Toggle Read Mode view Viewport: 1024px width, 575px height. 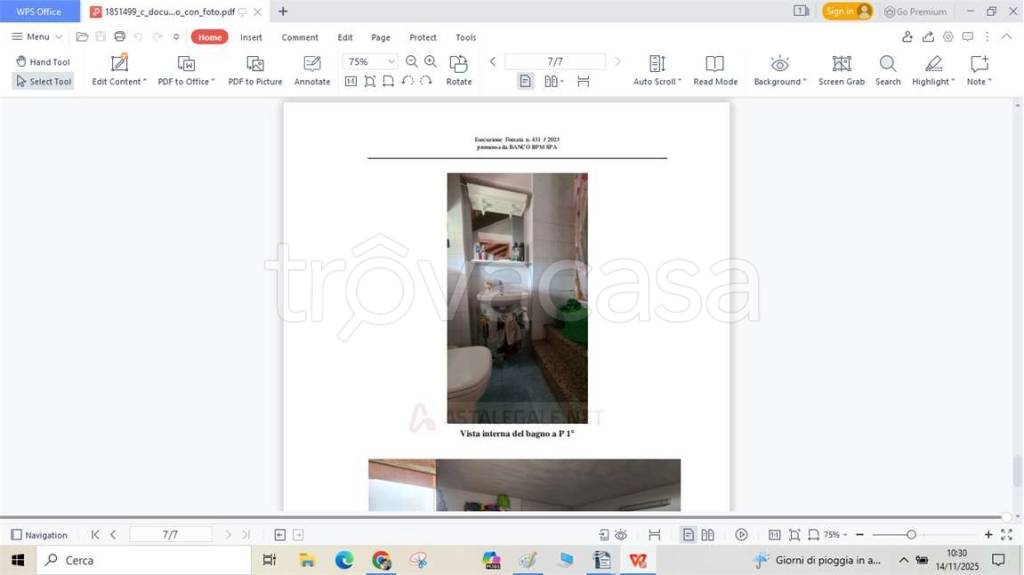[715, 64]
